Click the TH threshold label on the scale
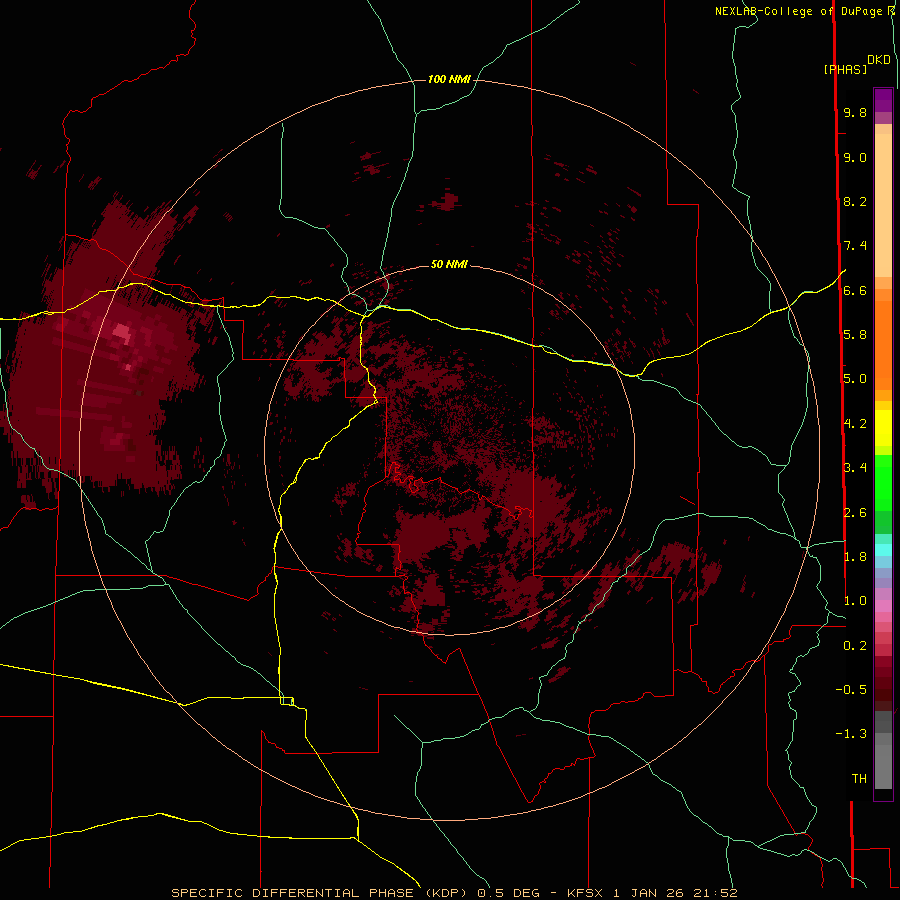The image size is (900, 900). pos(859,779)
